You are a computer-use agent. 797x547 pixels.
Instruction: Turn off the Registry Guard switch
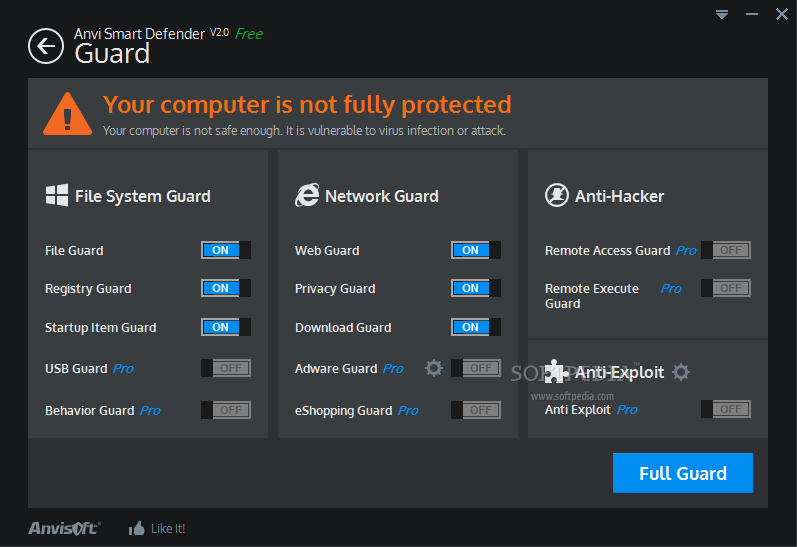(x=226, y=288)
